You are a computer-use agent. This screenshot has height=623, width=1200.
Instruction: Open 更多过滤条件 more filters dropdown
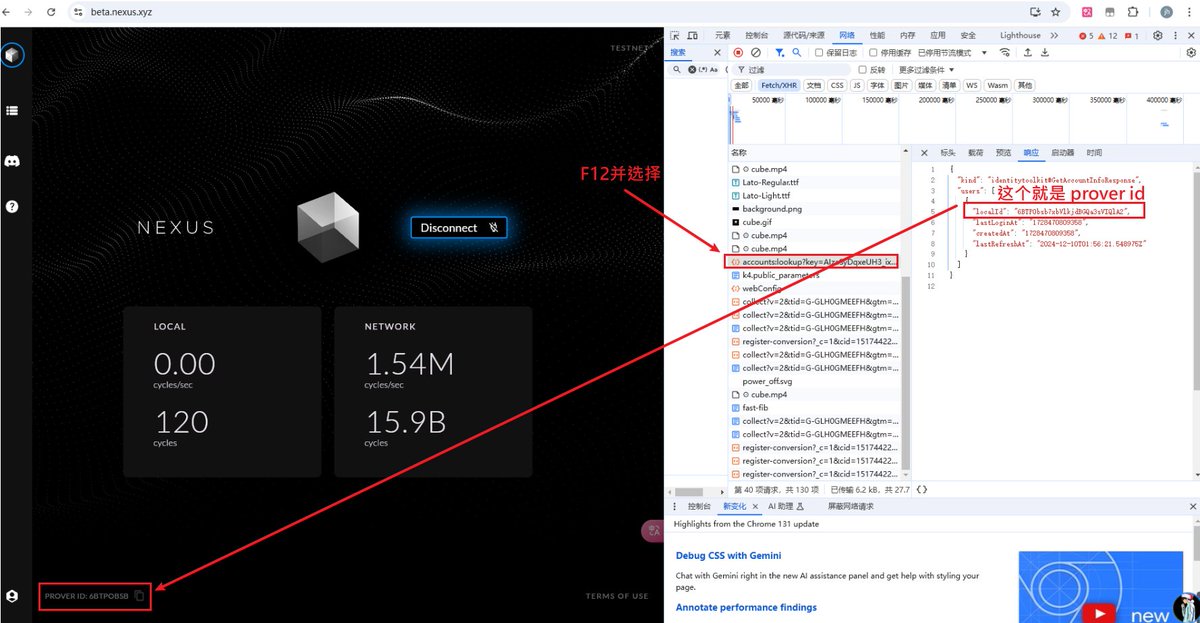[x=927, y=69]
